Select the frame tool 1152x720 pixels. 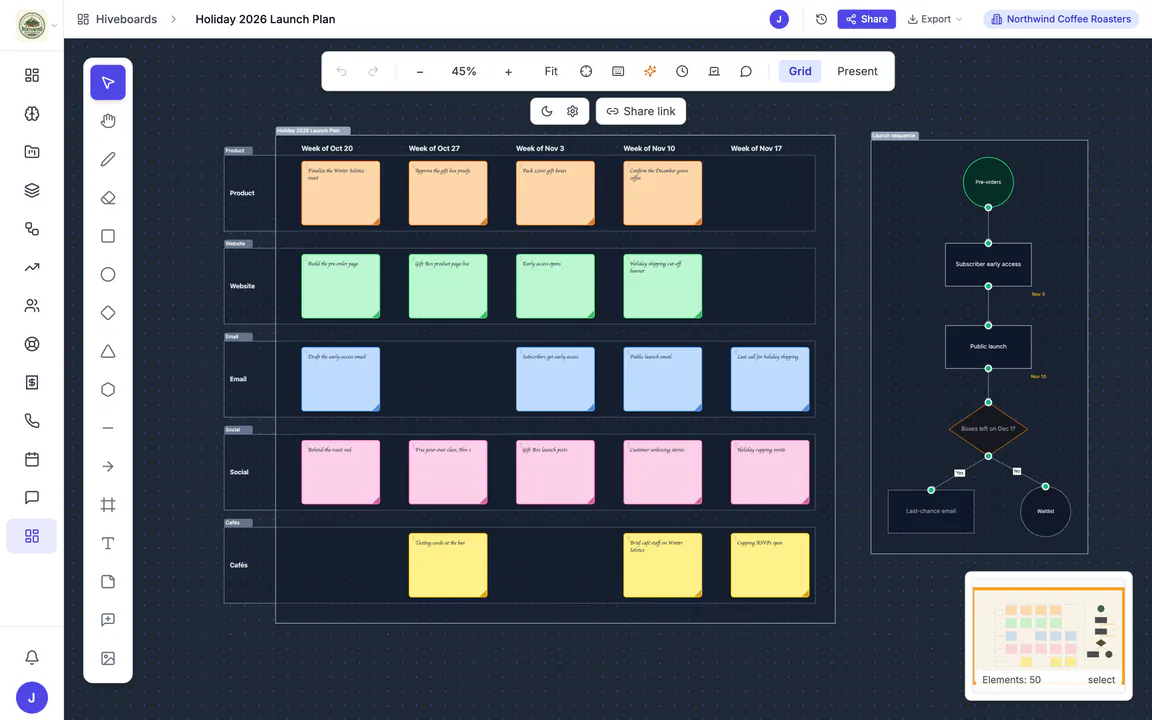coord(108,505)
